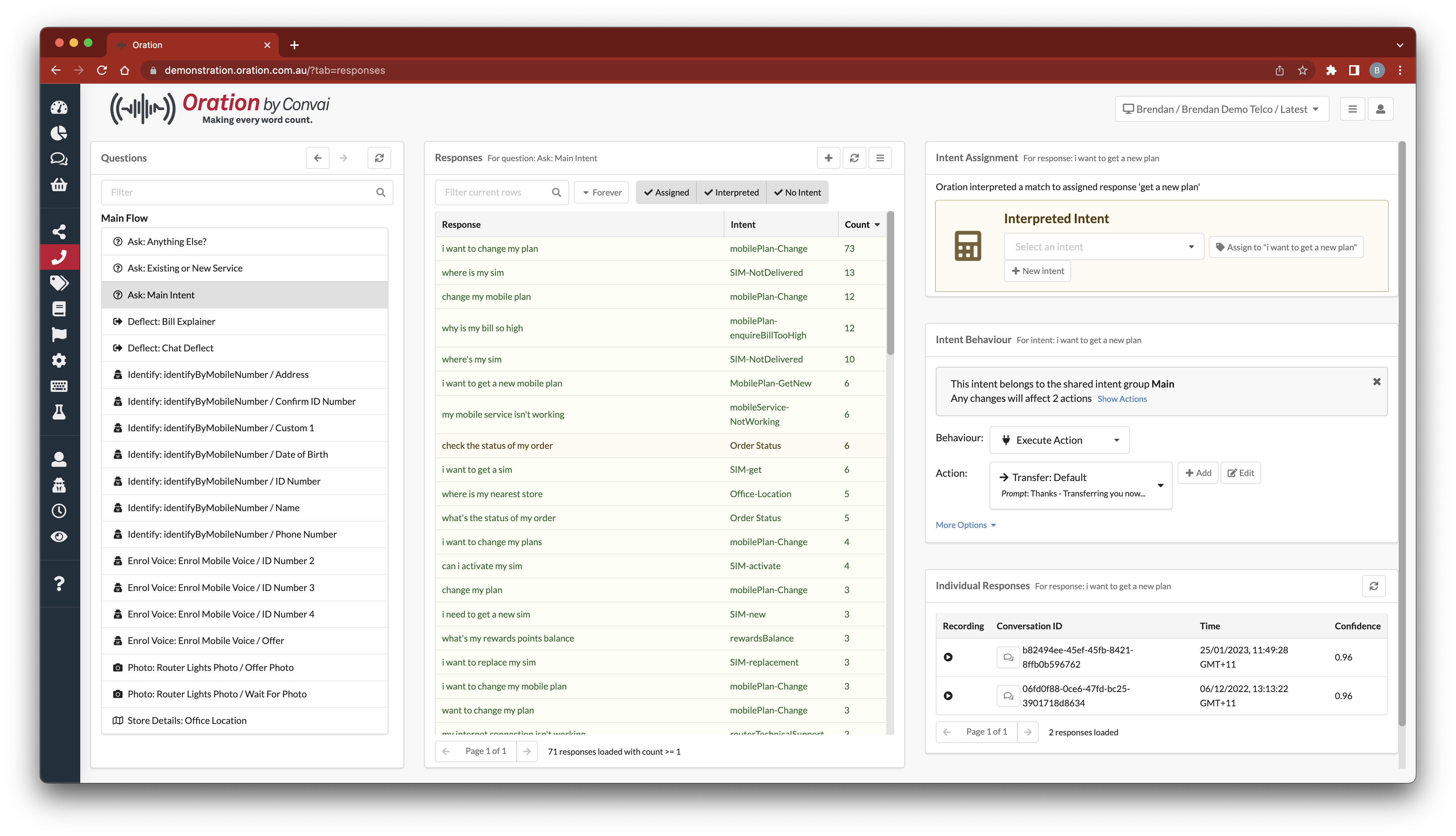This screenshot has height=836, width=1456.
Task: Click the New intent button
Action: [x=1037, y=271]
